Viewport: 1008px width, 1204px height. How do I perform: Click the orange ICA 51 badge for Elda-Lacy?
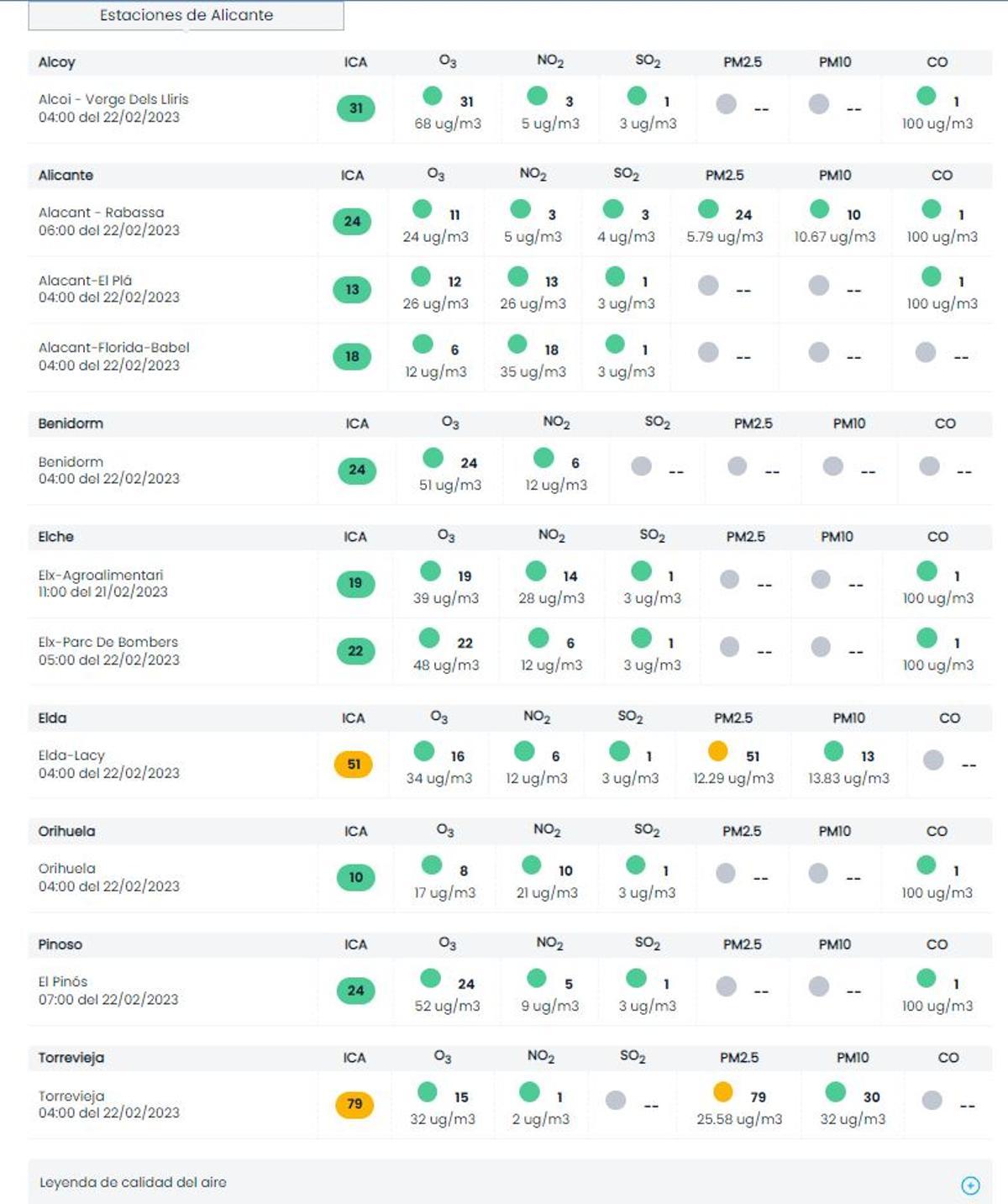point(354,764)
